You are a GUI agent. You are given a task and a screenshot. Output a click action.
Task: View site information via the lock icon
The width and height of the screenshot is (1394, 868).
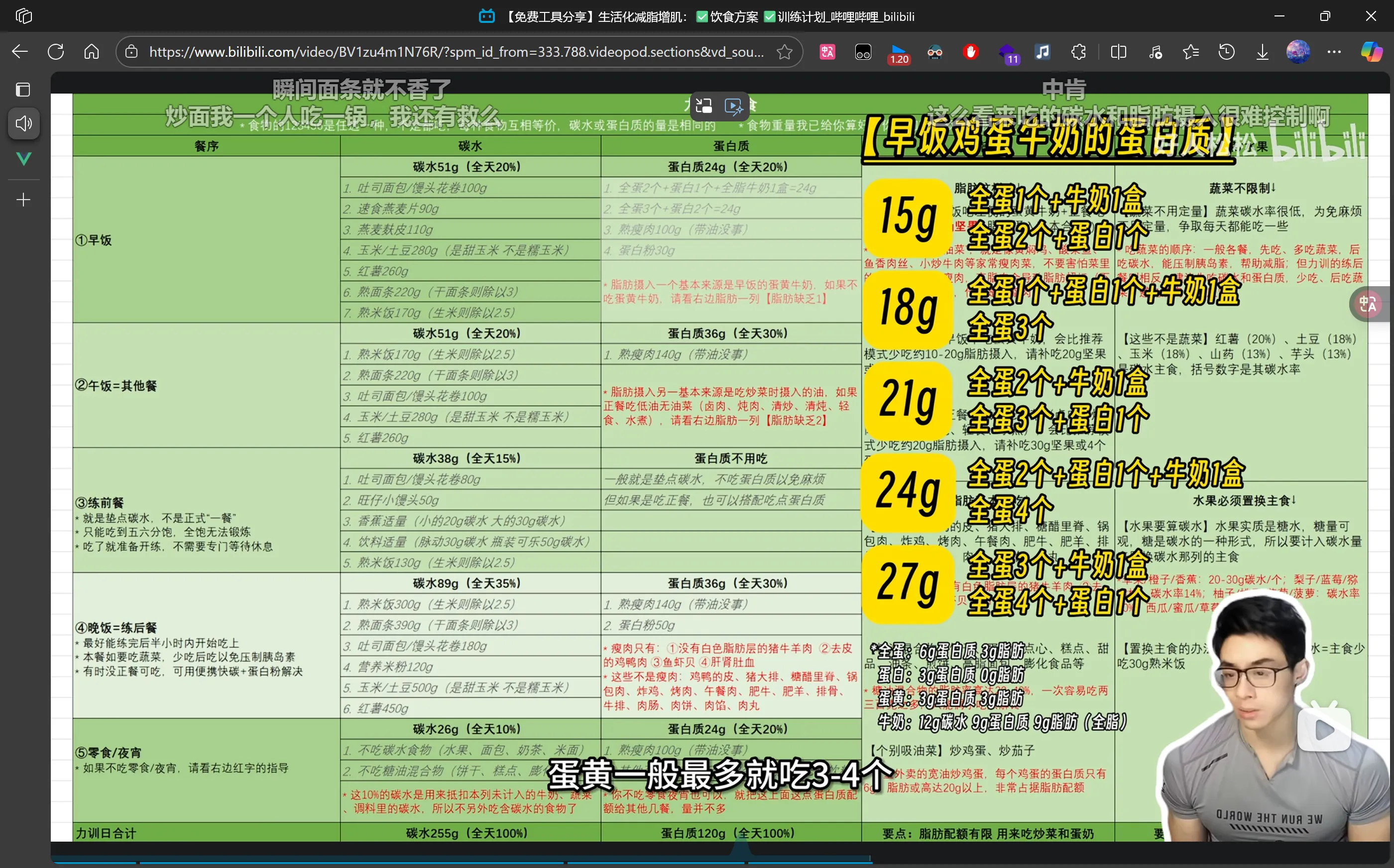pos(131,52)
